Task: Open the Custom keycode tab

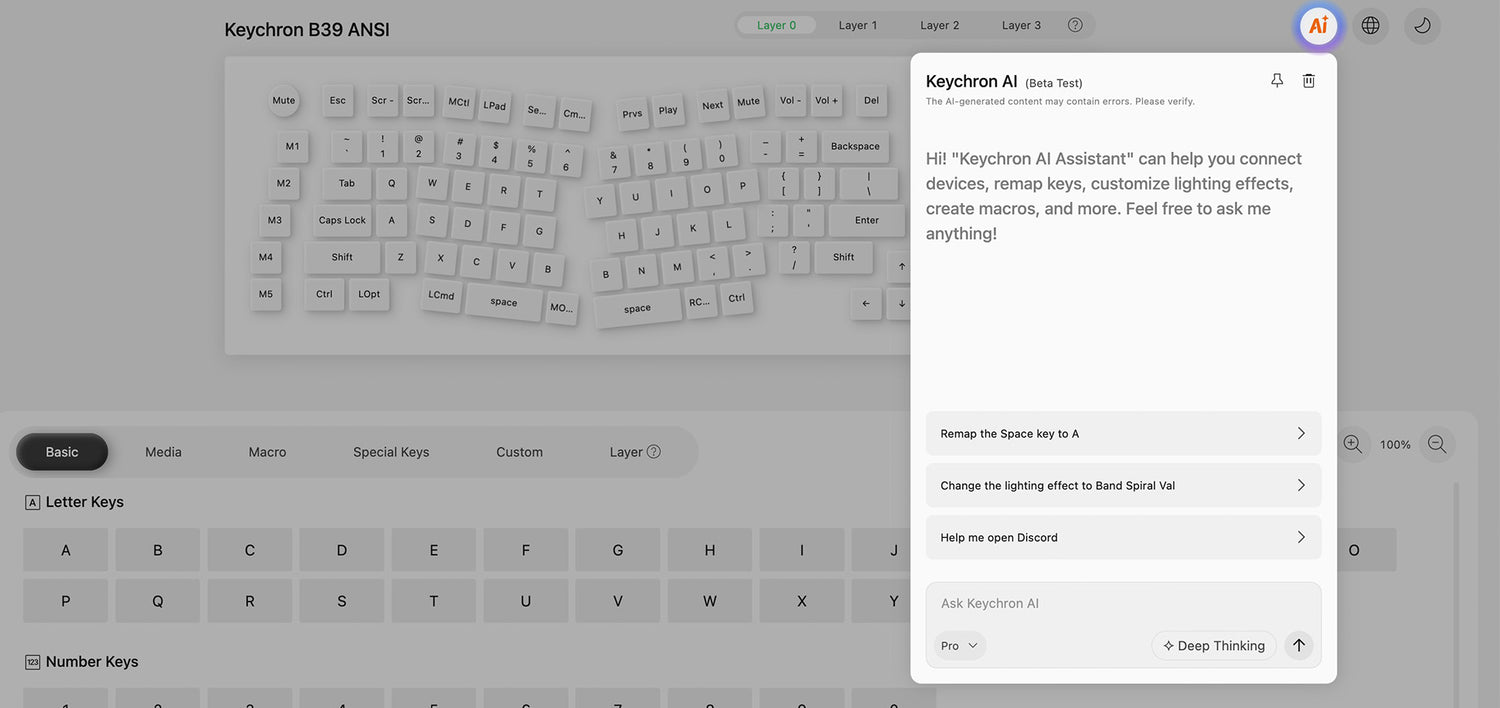Action: (x=519, y=452)
